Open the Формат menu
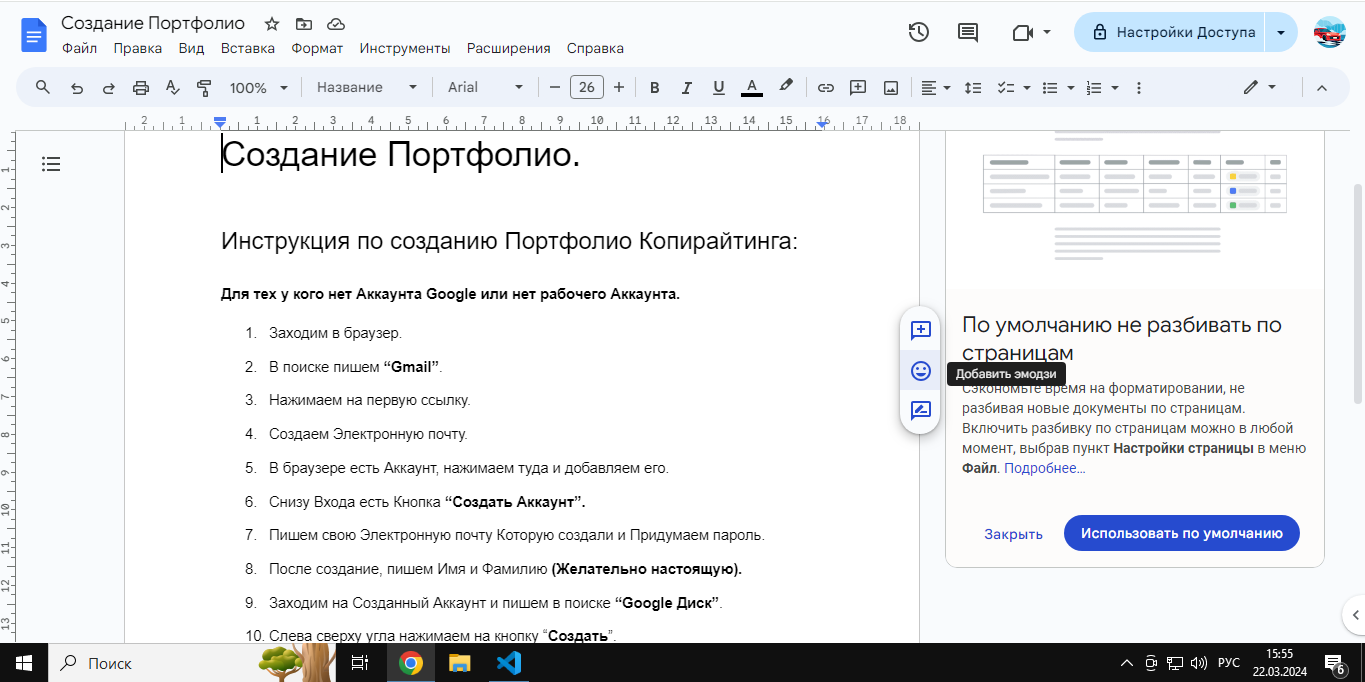Image resolution: width=1365 pixels, height=682 pixels. (x=317, y=48)
